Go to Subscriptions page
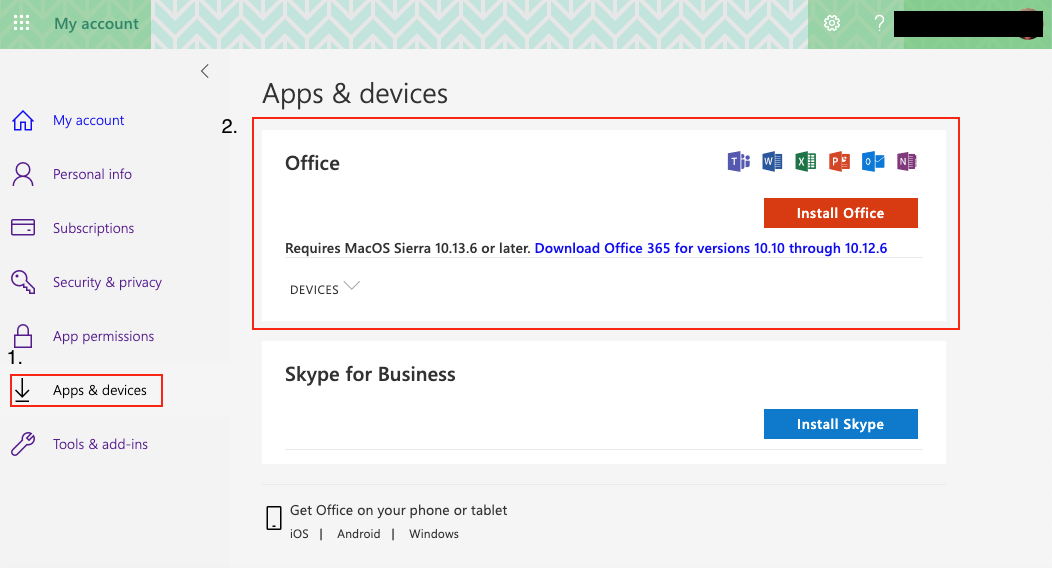The image size is (1052, 568). [x=93, y=228]
